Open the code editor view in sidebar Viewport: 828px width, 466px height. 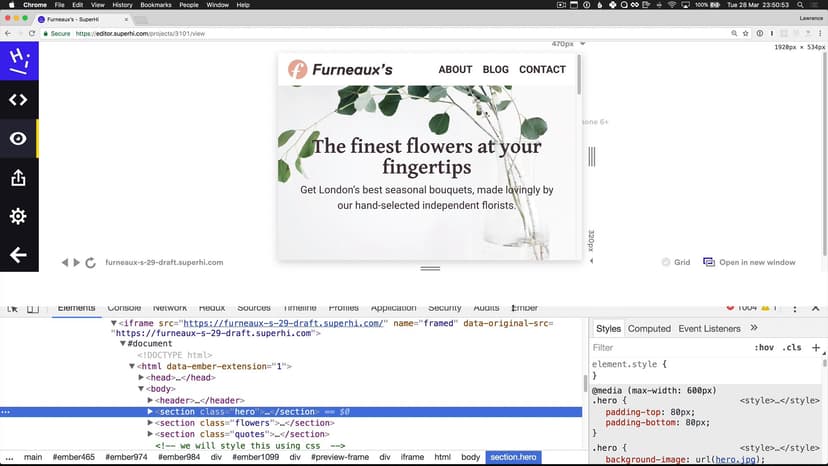(x=18, y=99)
